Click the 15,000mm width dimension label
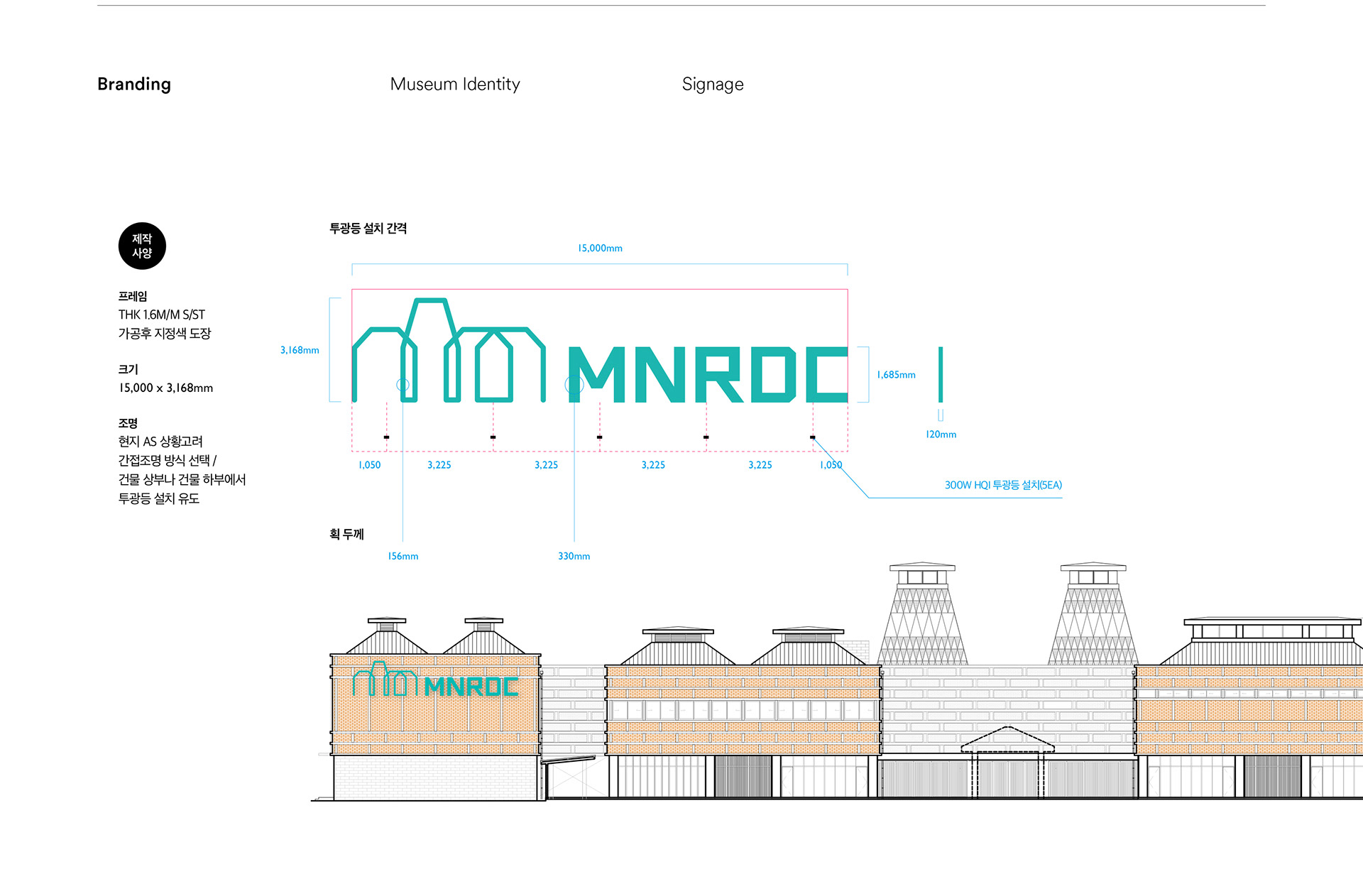 coord(600,248)
